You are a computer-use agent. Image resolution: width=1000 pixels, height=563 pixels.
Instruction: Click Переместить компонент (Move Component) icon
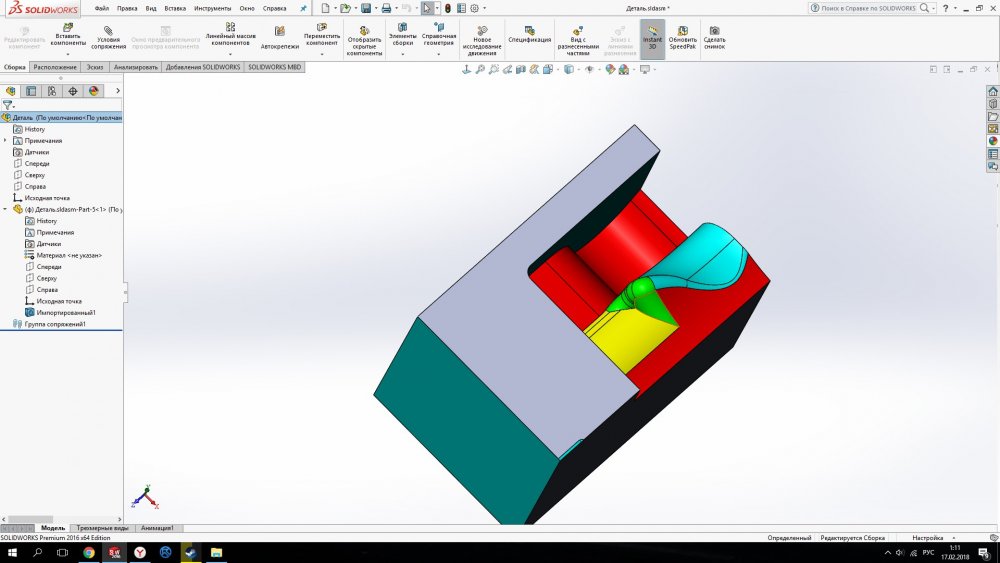pyautogui.click(x=321, y=27)
